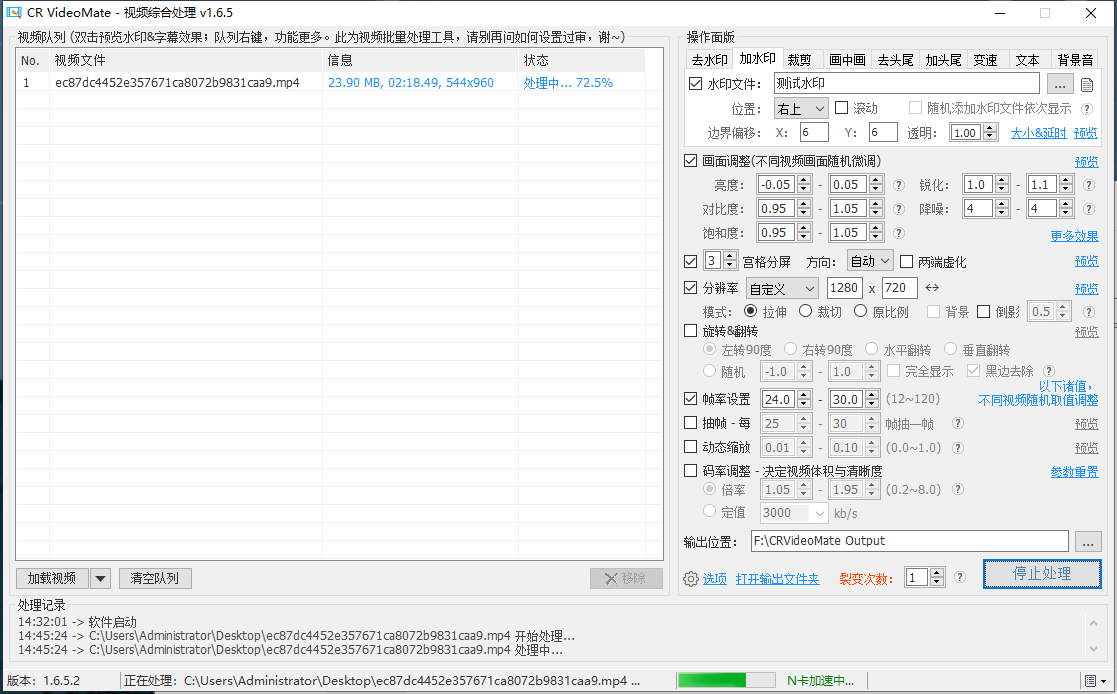Click the help icon in the 亮度 row
Image resolution: width=1117 pixels, height=694 pixels.
point(899,185)
